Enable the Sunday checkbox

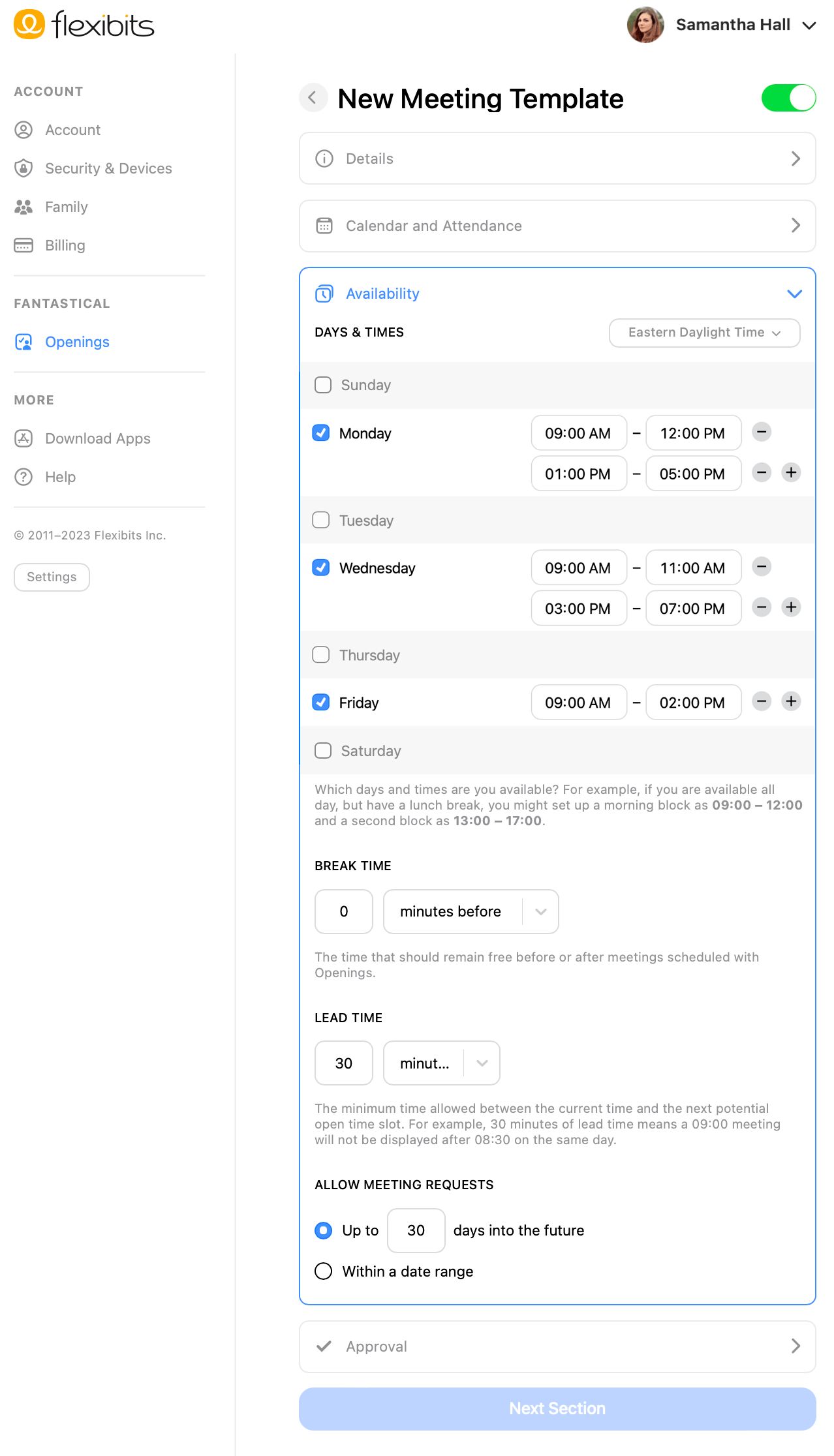point(323,385)
